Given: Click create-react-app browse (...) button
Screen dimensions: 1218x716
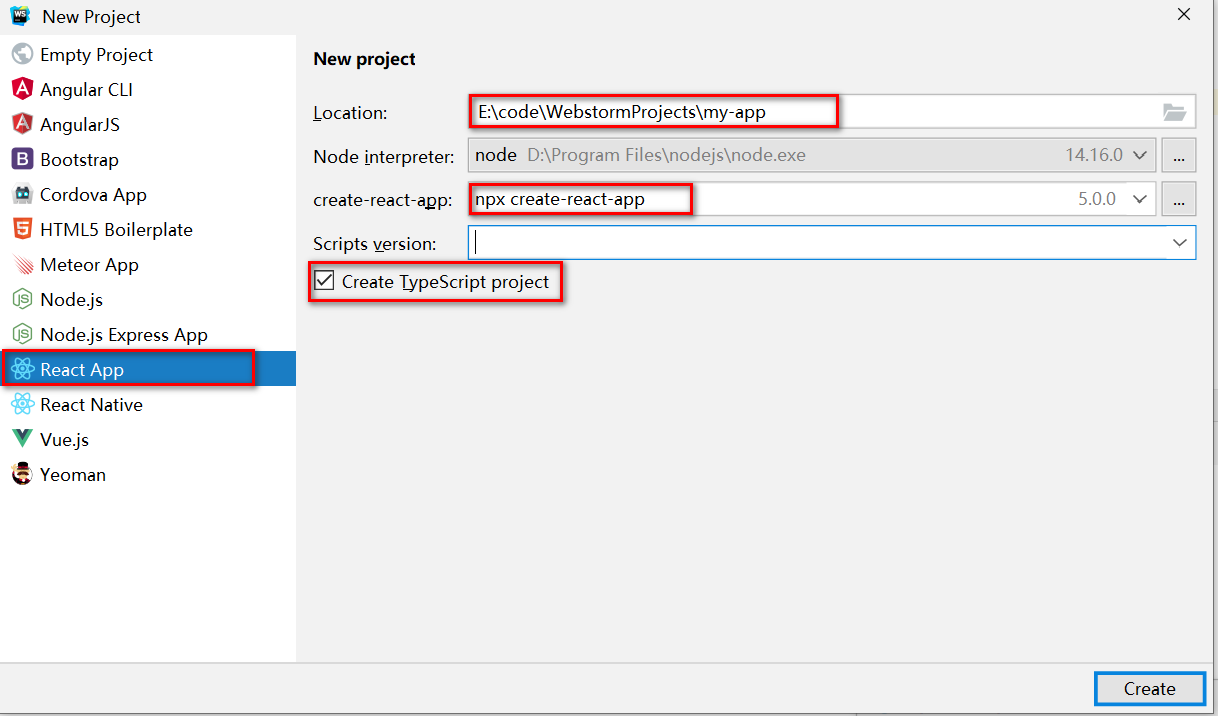Looking at the screenshot, I should coord(1180,199).
